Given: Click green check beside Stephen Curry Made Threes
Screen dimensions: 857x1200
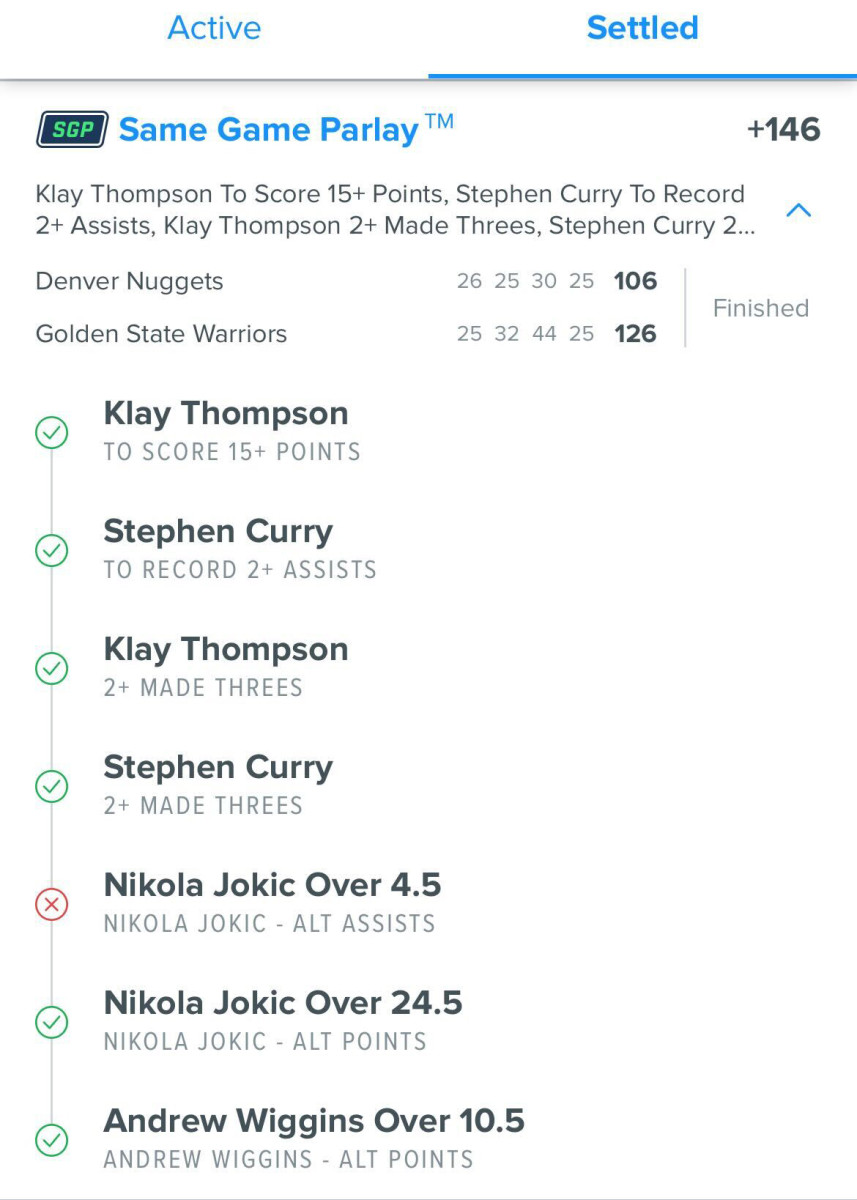Looking at the screenshot, I should pyautogui.click(x=52, y=786).
